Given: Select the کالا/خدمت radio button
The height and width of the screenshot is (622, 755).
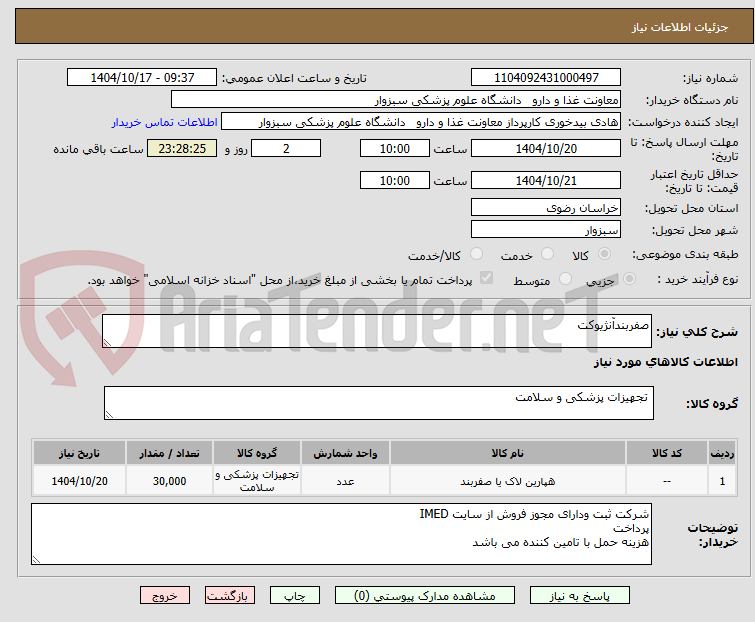Looking at the screenshot, I should pos(476,254).
